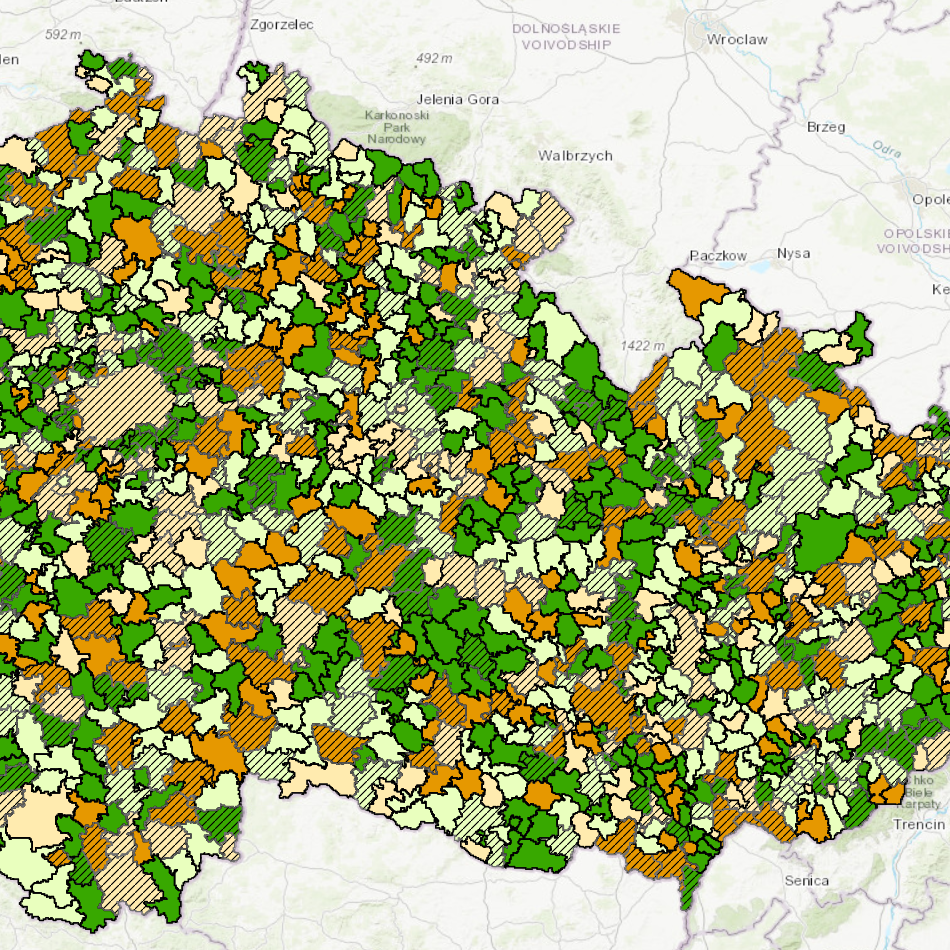The height and width of the screenshot is (950, 950).
Task: Click the Dolnoslaskie Voivodship region label
Action: [566, 36]
